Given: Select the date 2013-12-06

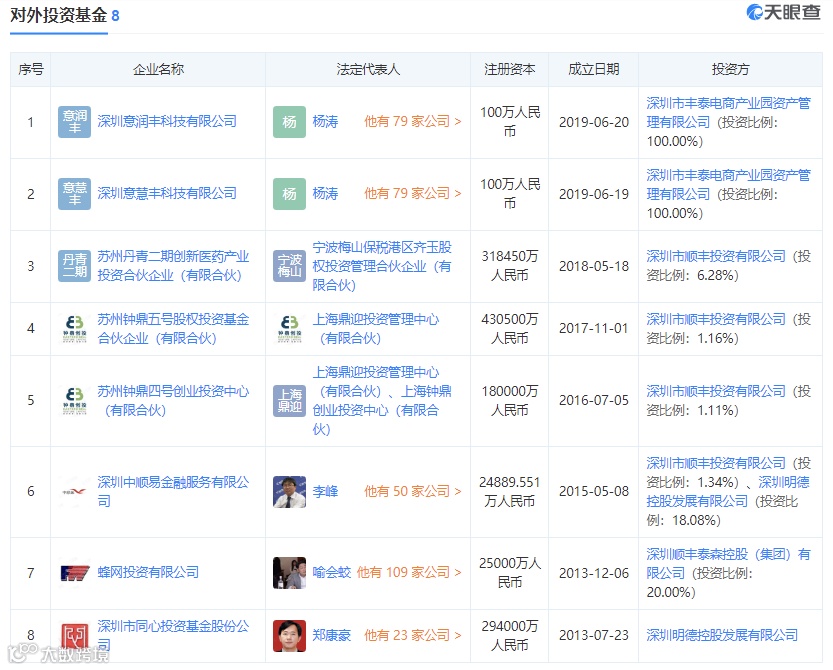Looking at the screenshot, I should pos(593,573).
